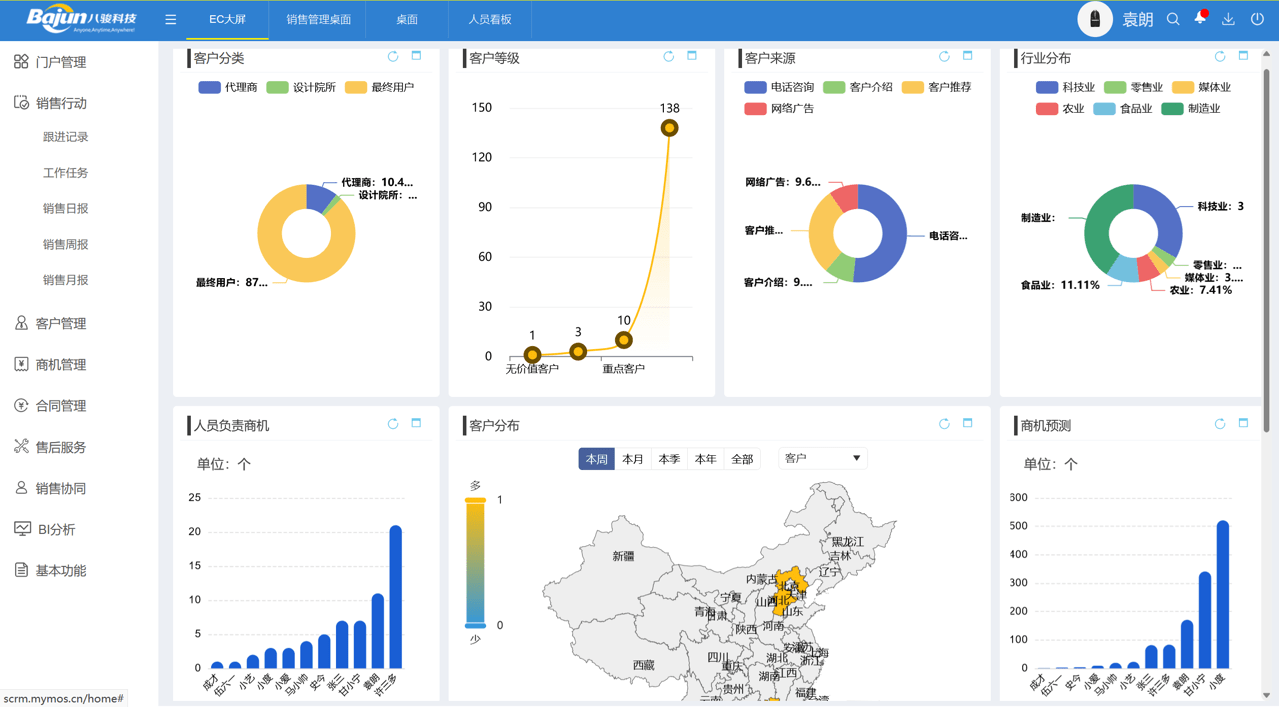Image resolution: width=1279 pixels, height=707 pixels.
Task: Click the hamburger menu collapse icon
Action: (x=171, y=20)
